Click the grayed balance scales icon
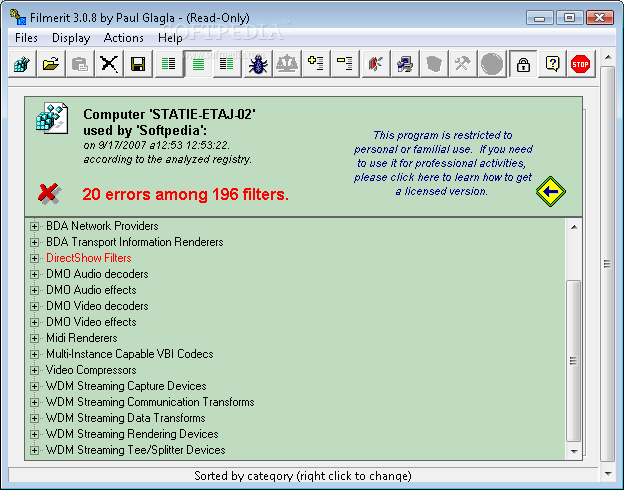The image size is (624, 490). [287, 64]
